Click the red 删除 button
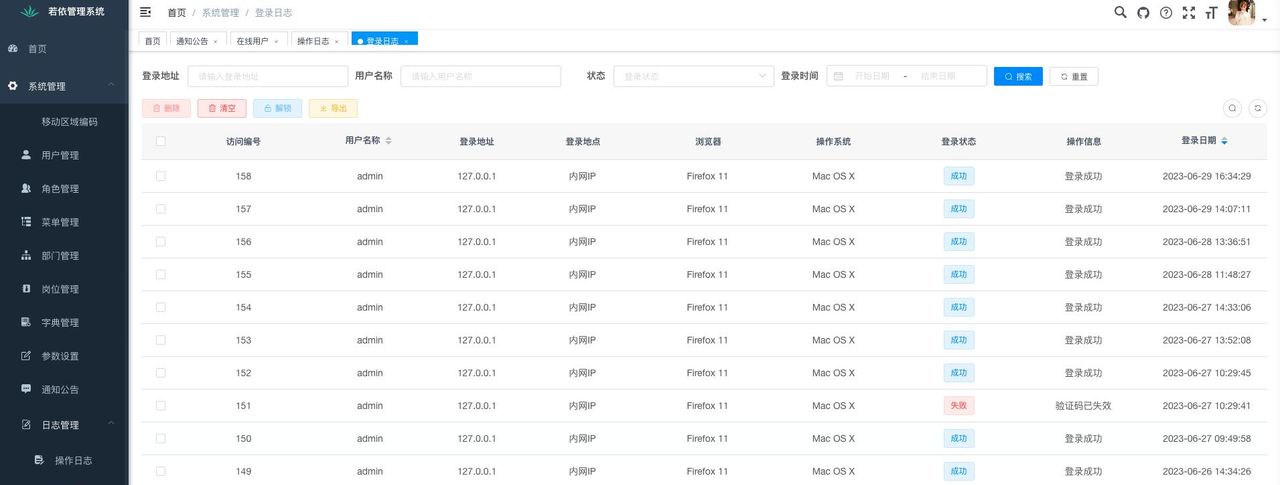 tap(166, 108)
